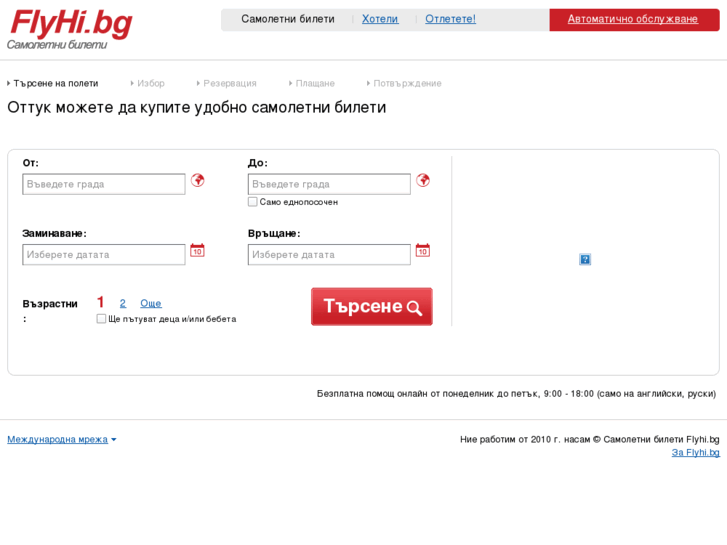Click the FlyHi.bg logo

coord(70,27)
